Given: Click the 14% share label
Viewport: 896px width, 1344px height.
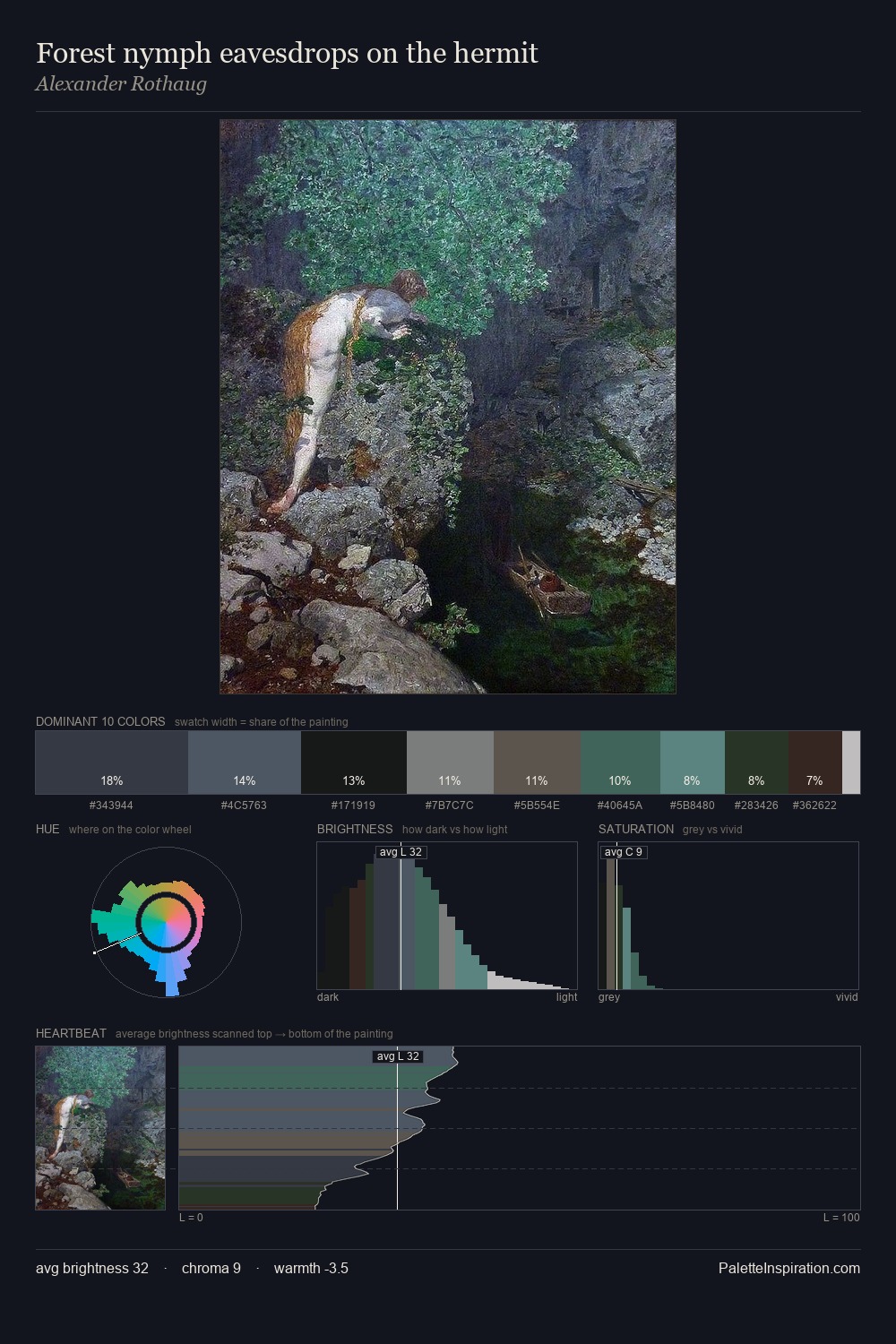Looking at the screenshot, I should click(245, 781).
